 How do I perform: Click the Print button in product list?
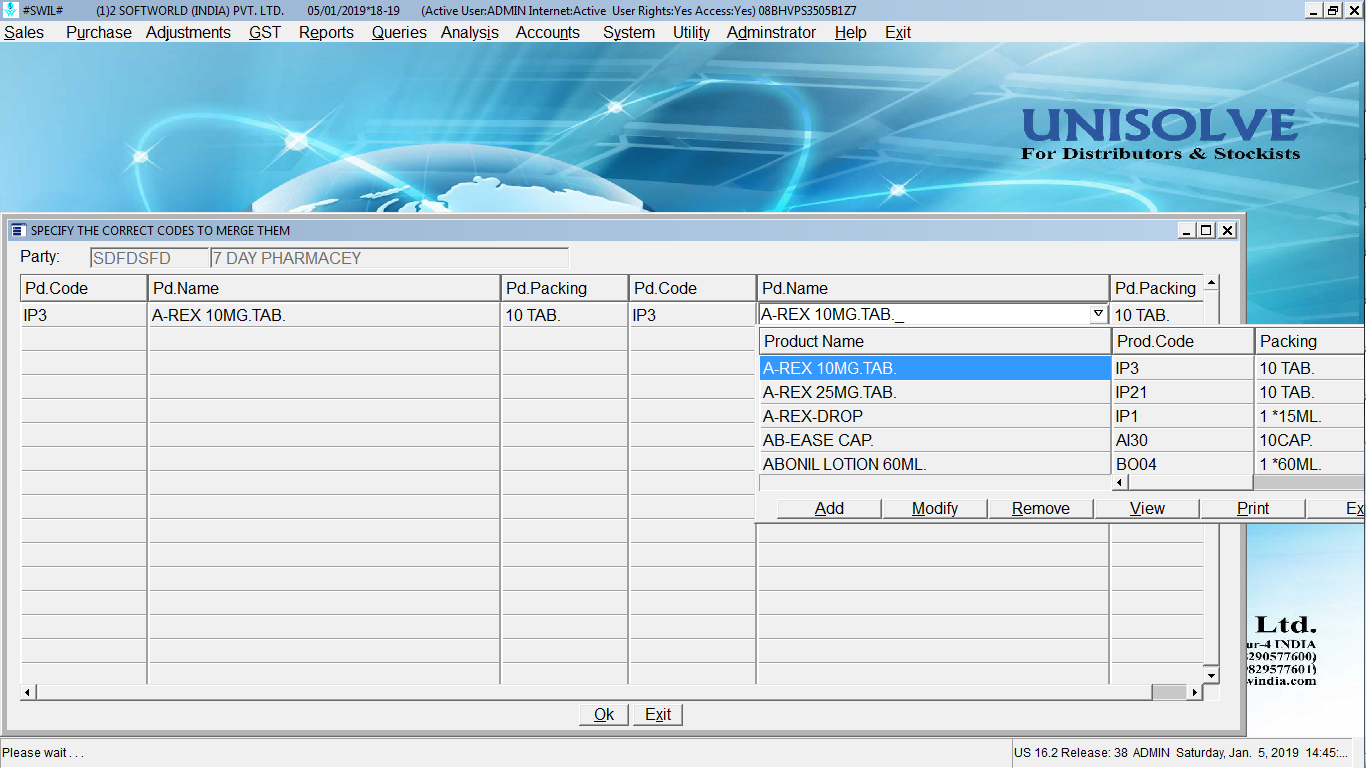(x=1253, y=508)
